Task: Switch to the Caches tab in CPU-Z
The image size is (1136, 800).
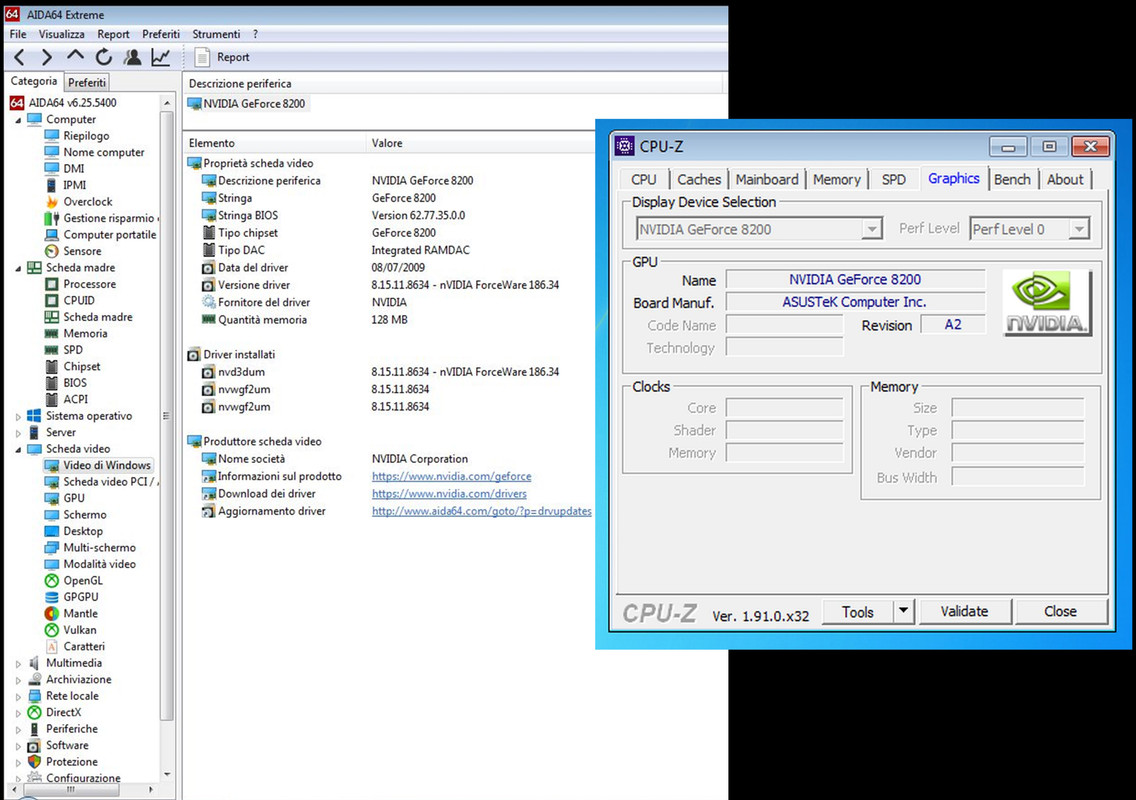Action: 699,179
